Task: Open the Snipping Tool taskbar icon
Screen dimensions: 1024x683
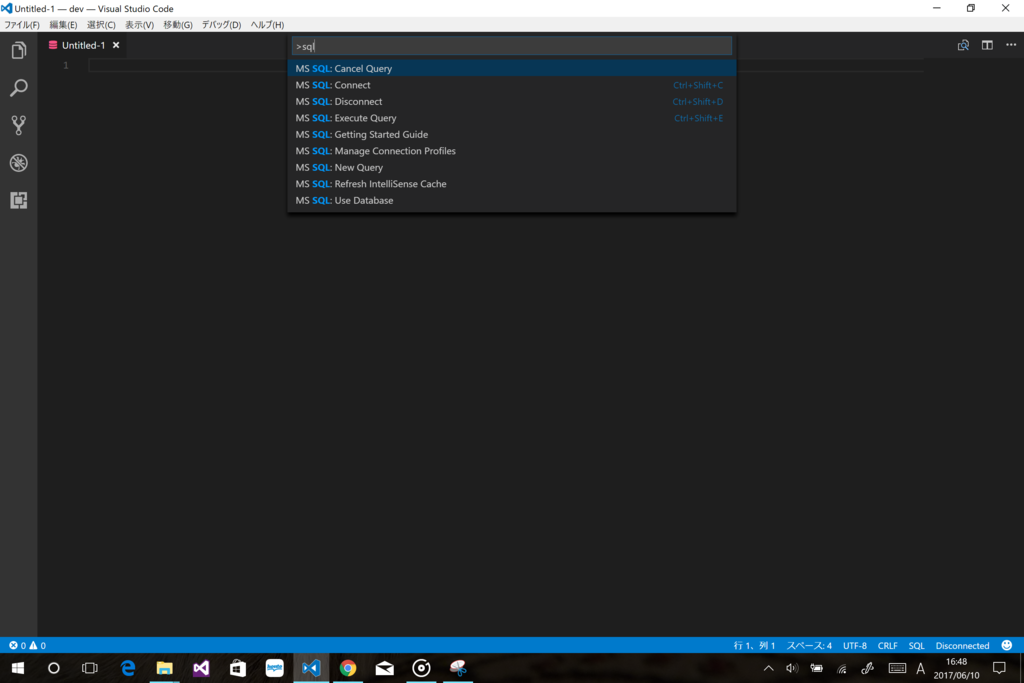Action: click(458, 668)
